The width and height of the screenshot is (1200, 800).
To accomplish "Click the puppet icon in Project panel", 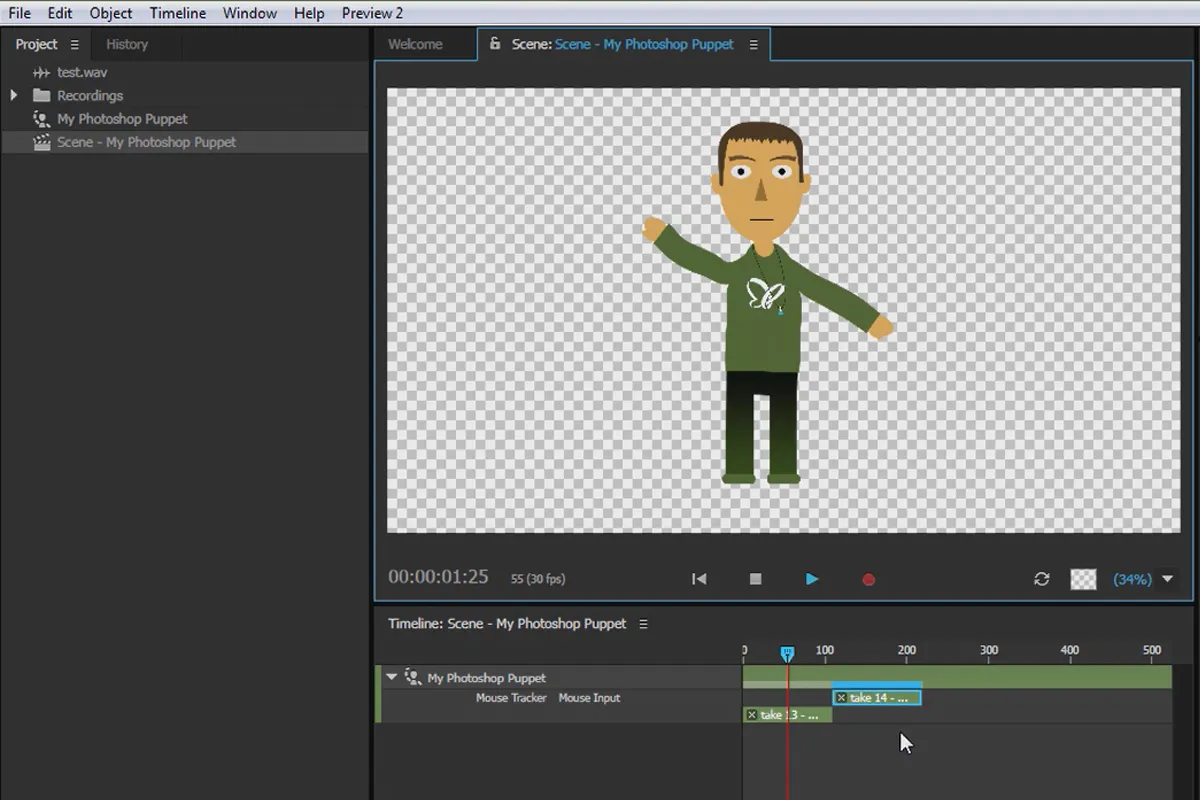I will tap(41, 118).
